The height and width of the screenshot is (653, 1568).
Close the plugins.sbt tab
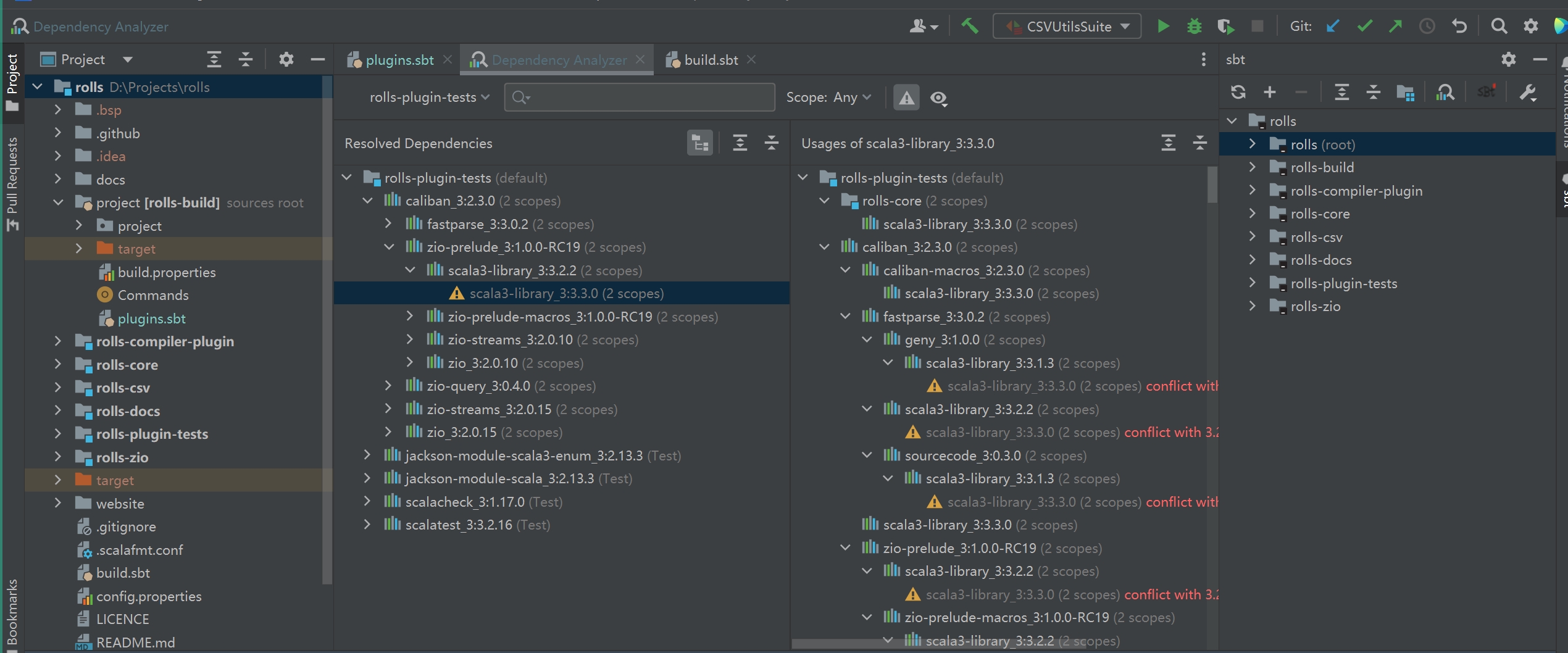(x=448, y=59)
